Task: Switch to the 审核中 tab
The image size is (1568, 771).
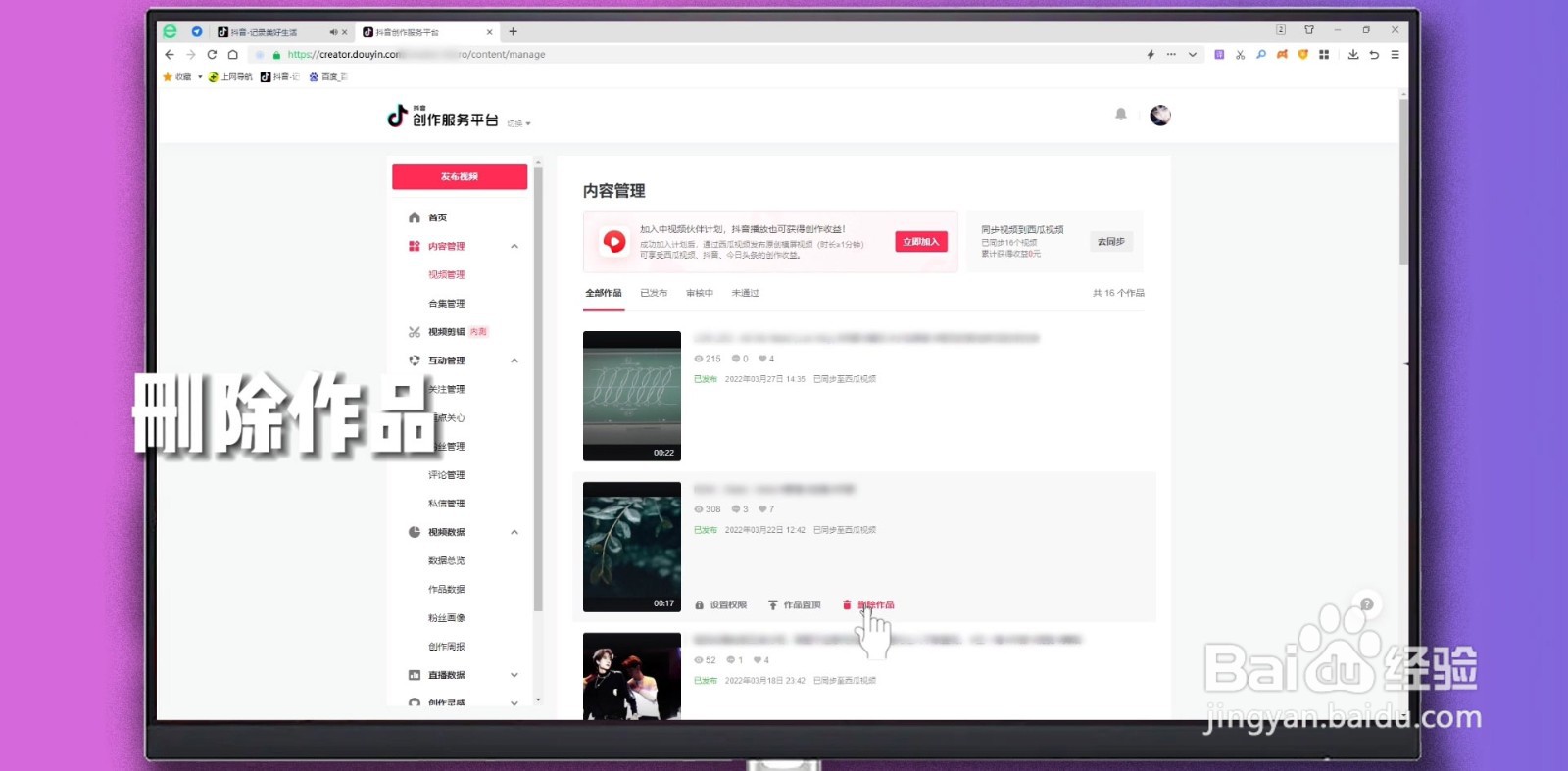Action: coord(700,293)
